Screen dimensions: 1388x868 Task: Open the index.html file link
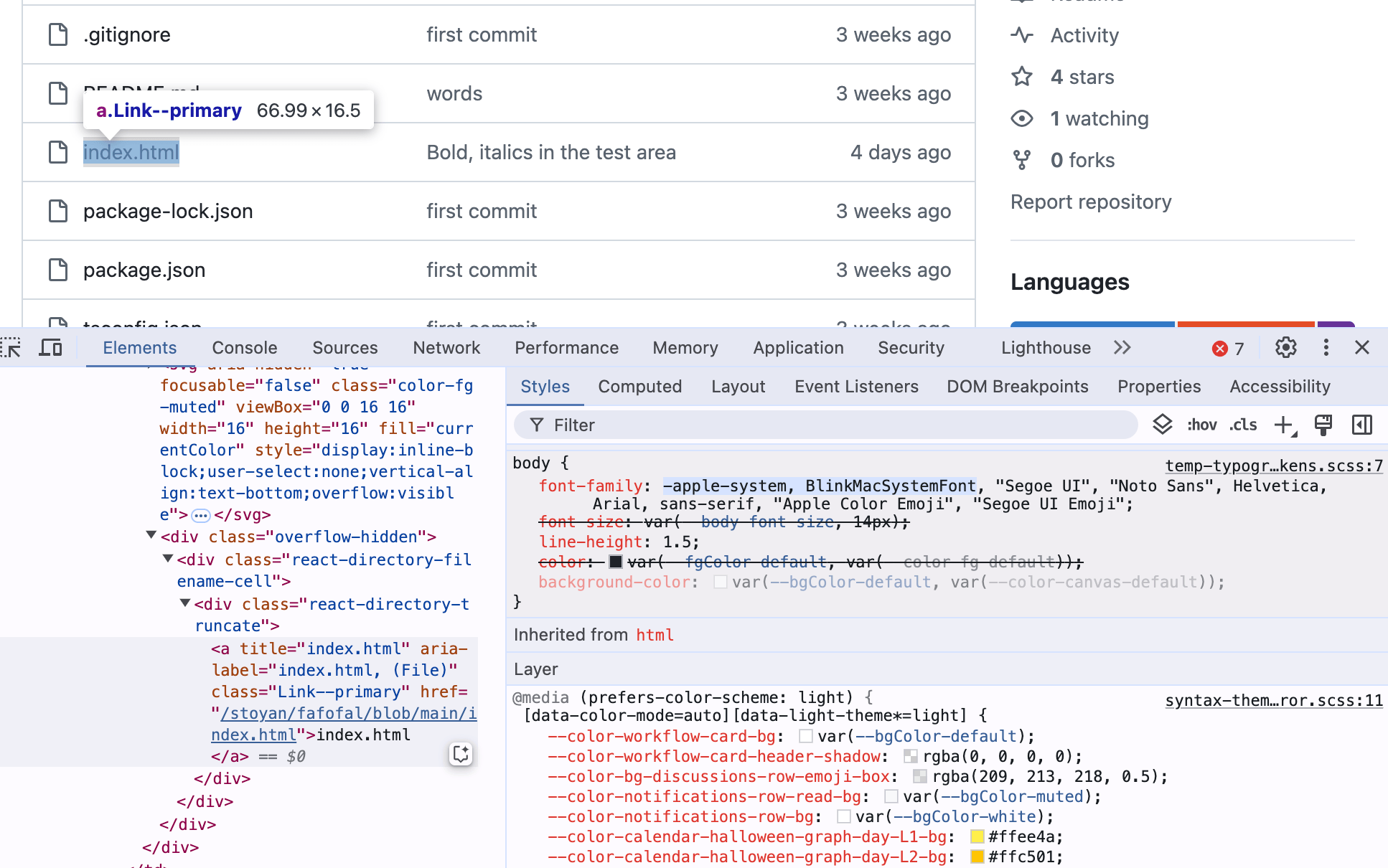[x=131, y=152]
